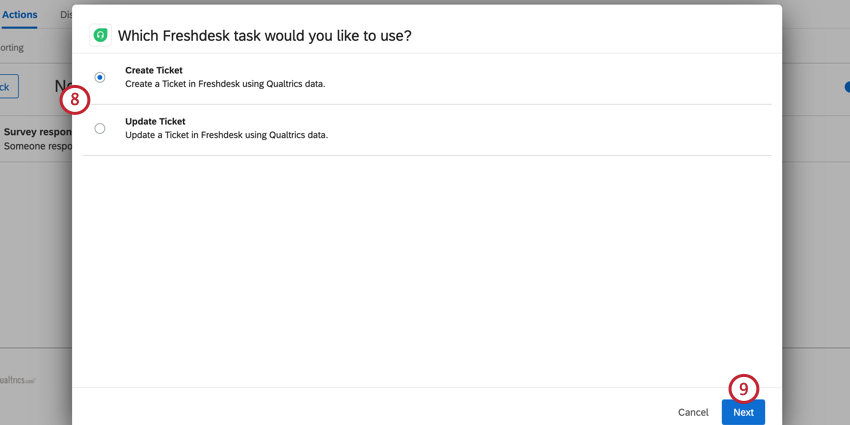Click the Qualtrics logo in the footer
850x425 pixels.
(17, 381)
